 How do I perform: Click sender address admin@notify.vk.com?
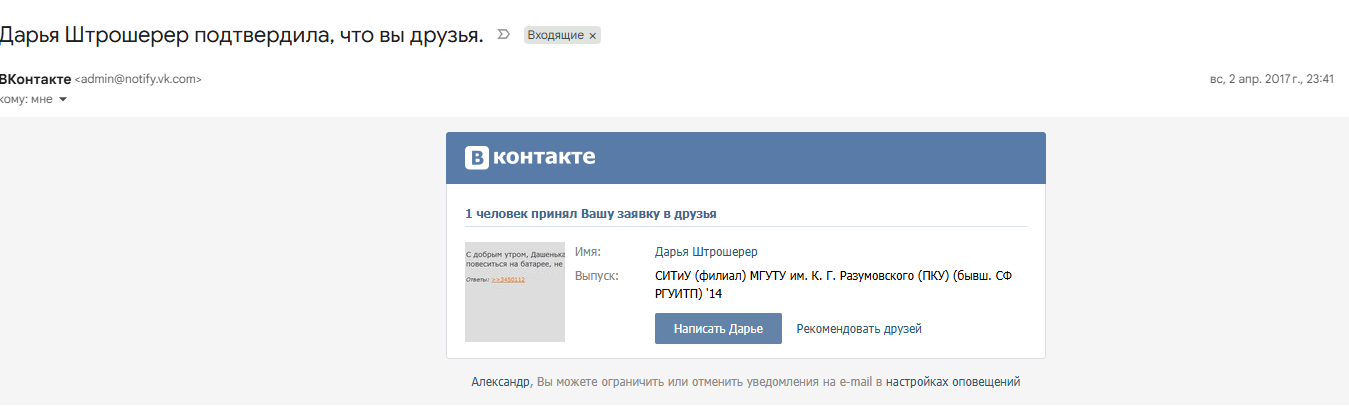(138, 79)
